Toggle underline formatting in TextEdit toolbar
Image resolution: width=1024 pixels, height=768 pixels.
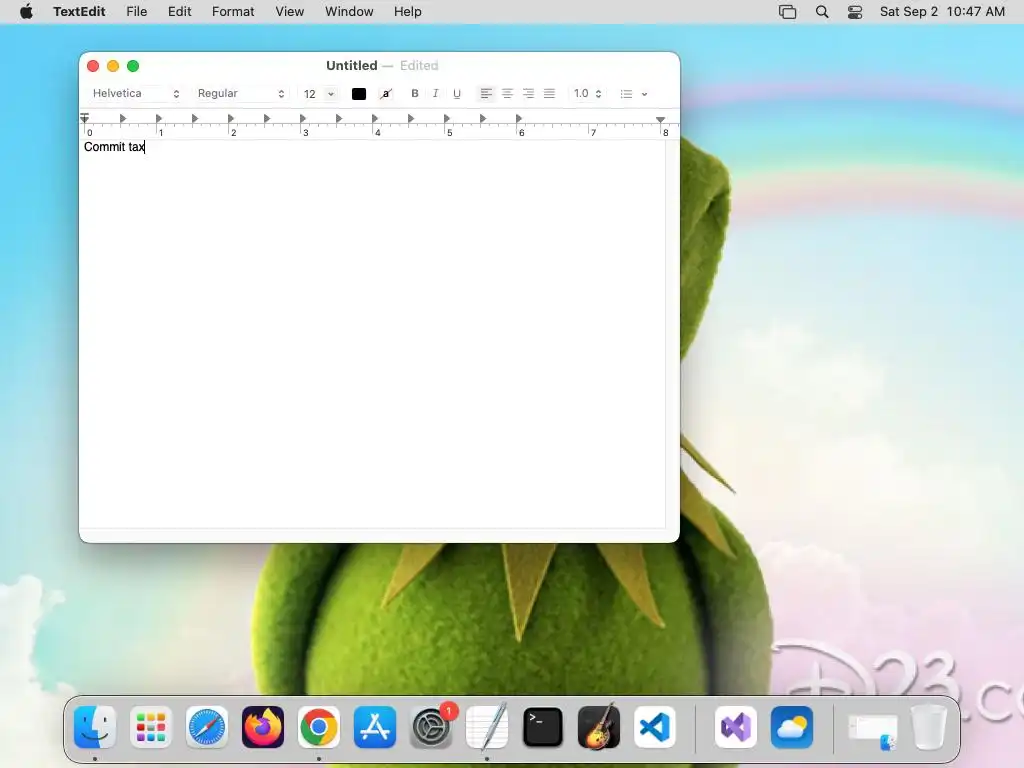click(456, 93)
